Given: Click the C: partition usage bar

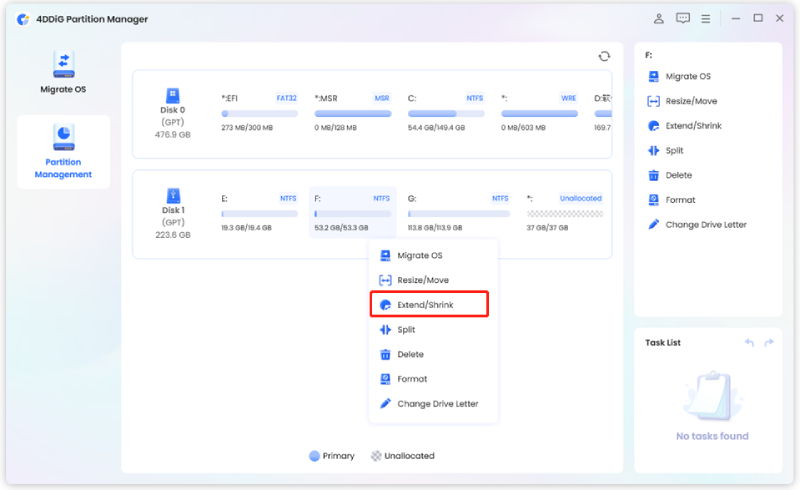Looking at the screenshot, I should [x=446, y=114].
